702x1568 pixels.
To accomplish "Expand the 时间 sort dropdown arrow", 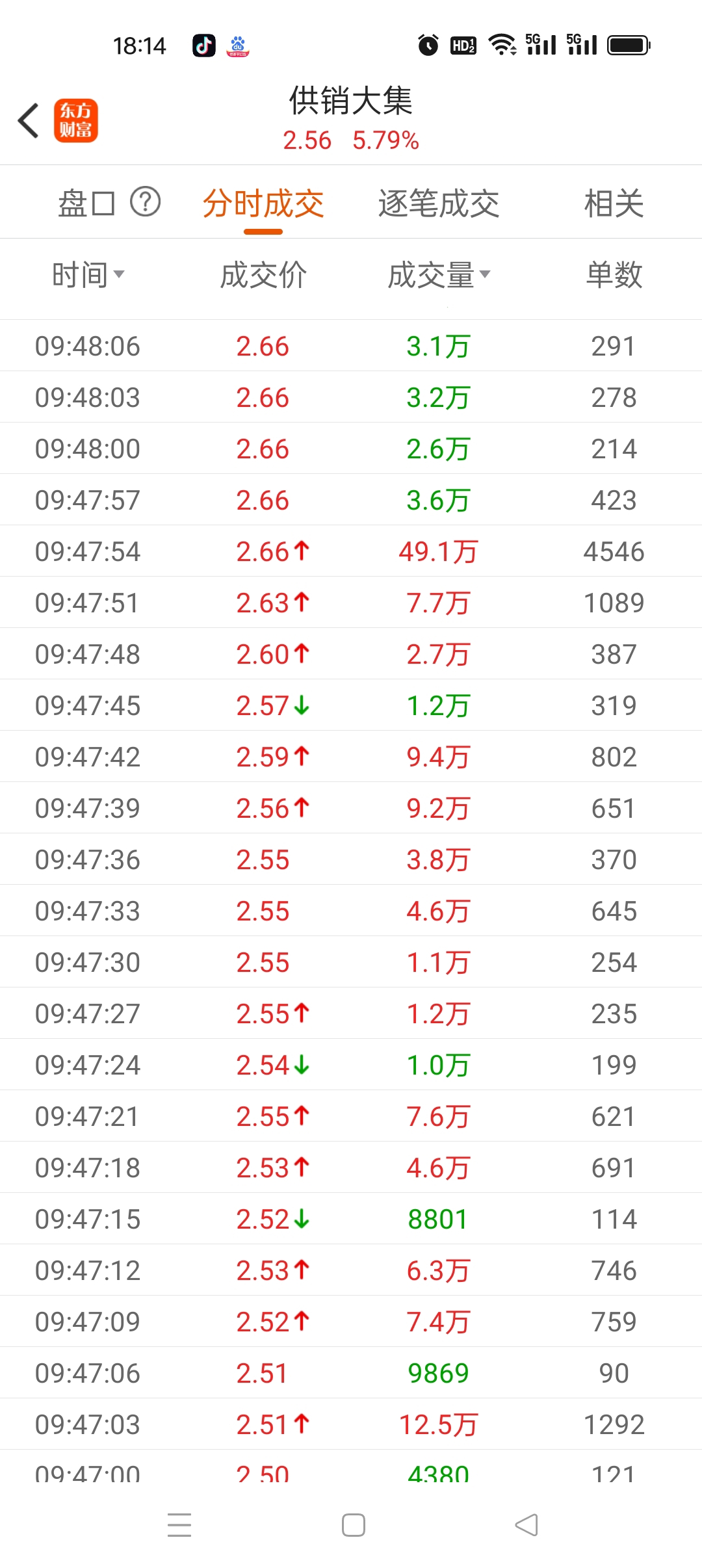I will [x=119, y=274].
